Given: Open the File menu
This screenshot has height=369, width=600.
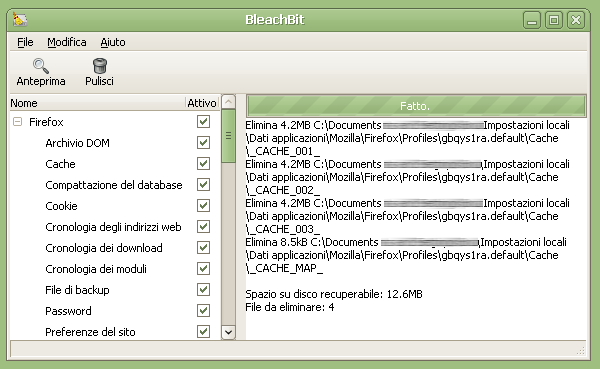Looking at the screenshot, I should coord(25,42).
